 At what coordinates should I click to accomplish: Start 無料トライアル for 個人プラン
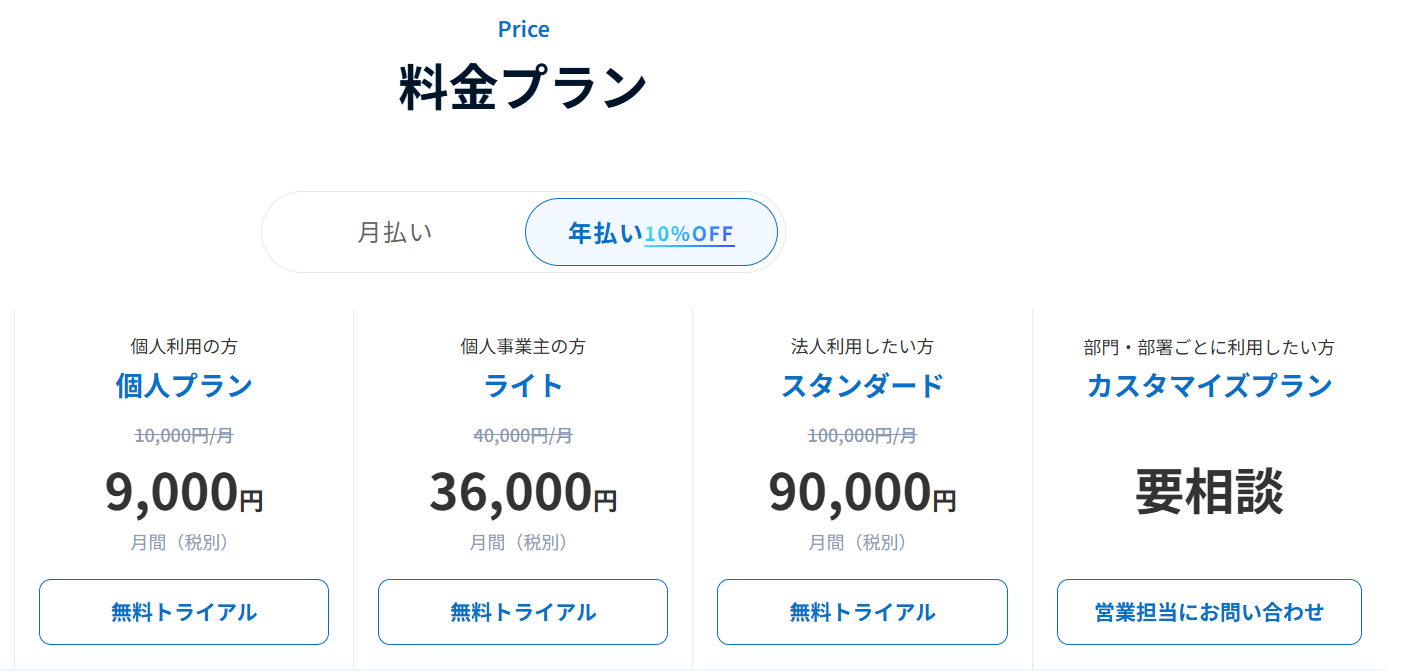pyautogui.click(x=184, y=612)
